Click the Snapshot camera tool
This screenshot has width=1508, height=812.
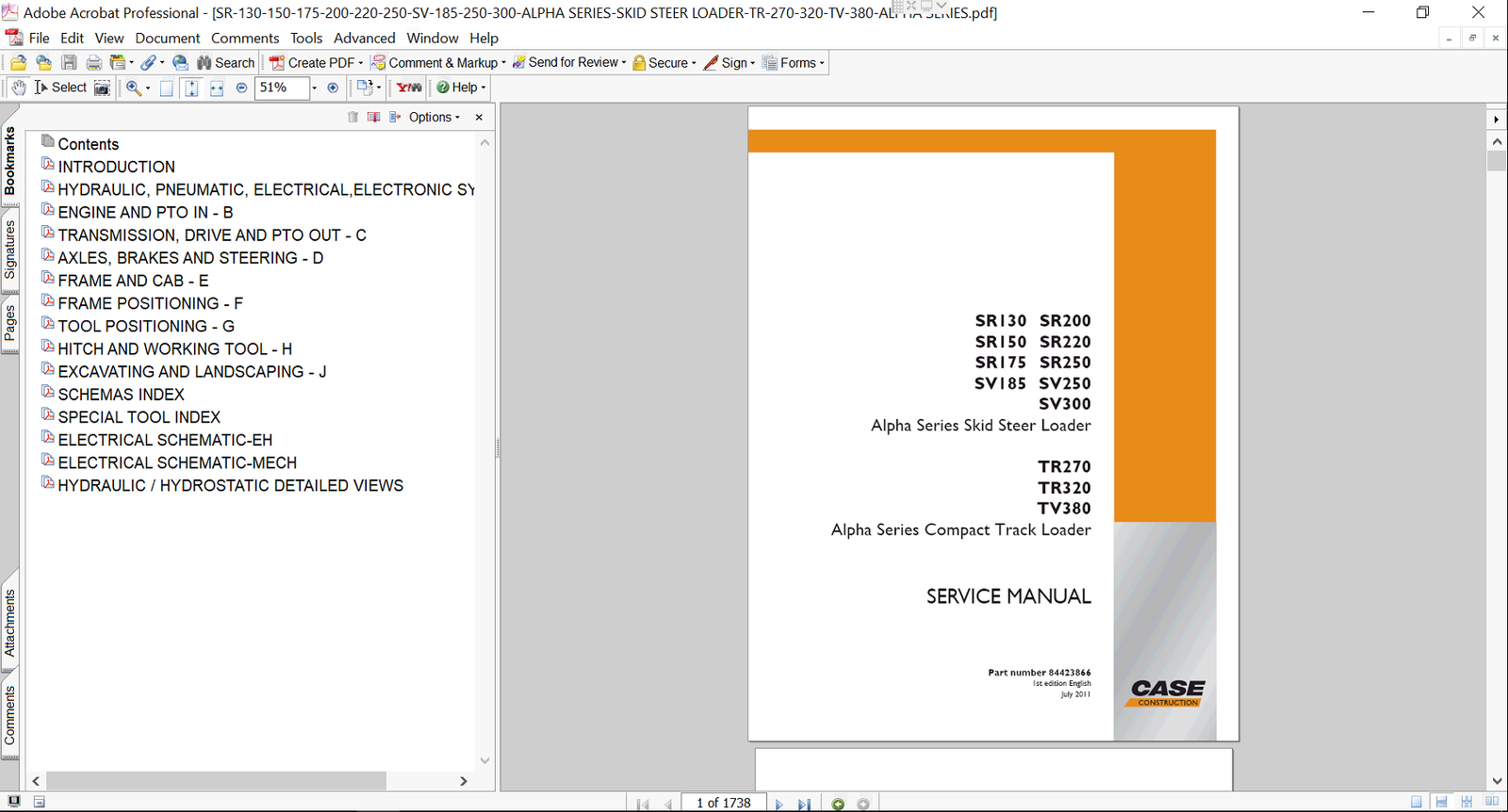pyautogui.click(x=102, y=88)
